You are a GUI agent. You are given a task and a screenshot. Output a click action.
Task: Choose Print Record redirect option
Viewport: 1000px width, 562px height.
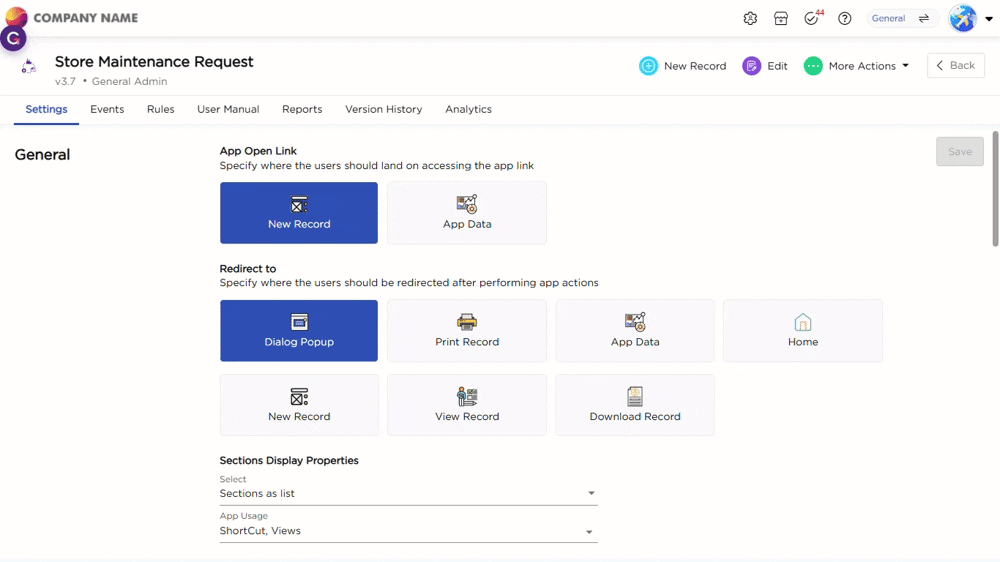point(467,331)
